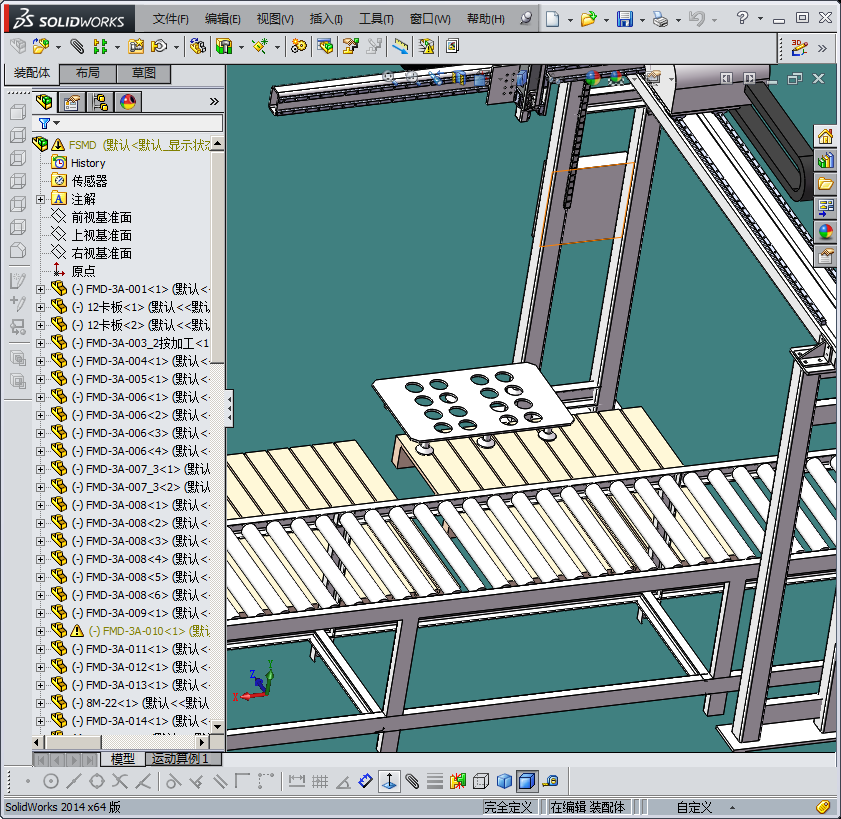Open the ConfigurationManager tab icon

click(x=100, y=101)
